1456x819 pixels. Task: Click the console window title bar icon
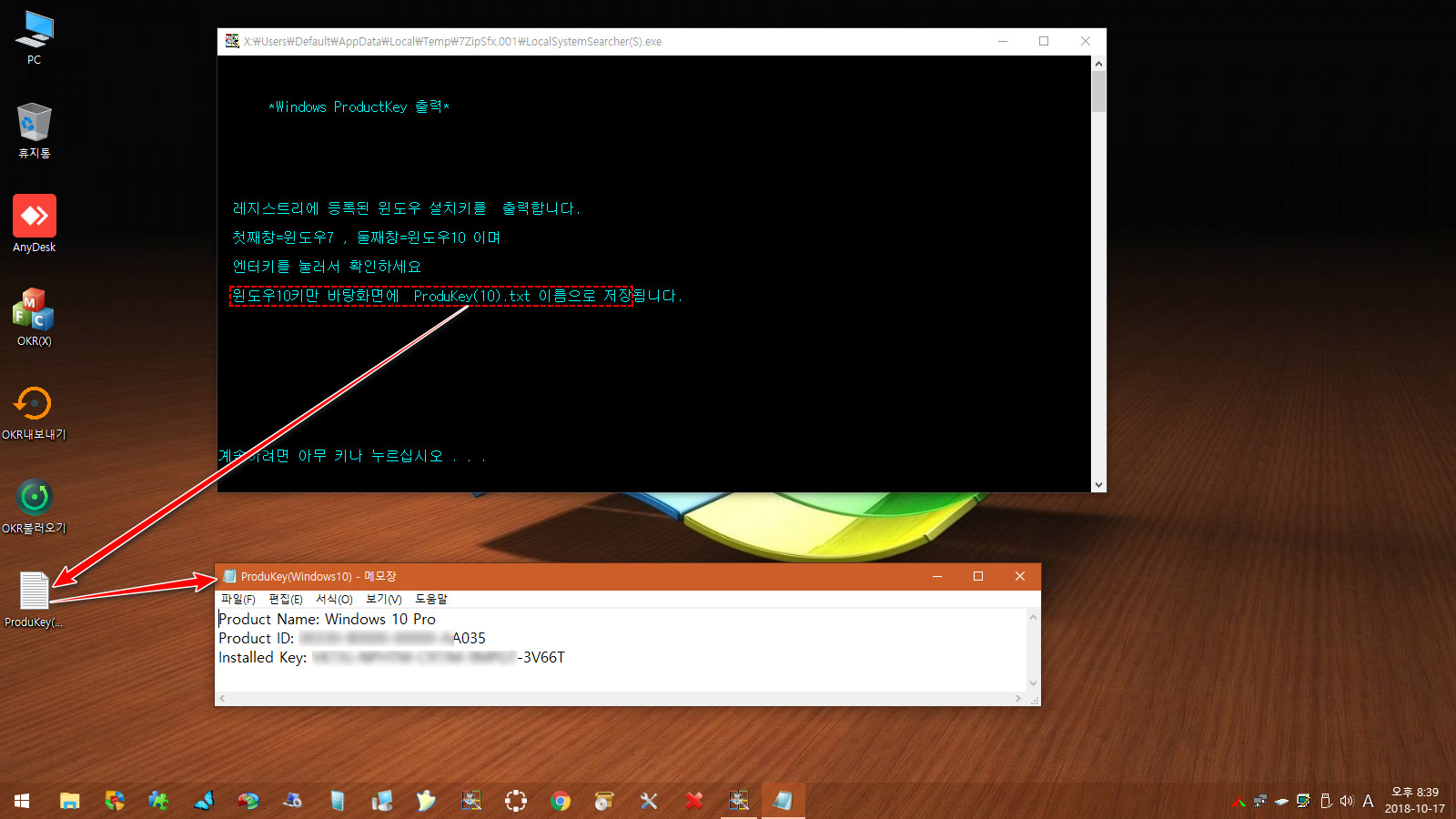[x=232, y=41]
